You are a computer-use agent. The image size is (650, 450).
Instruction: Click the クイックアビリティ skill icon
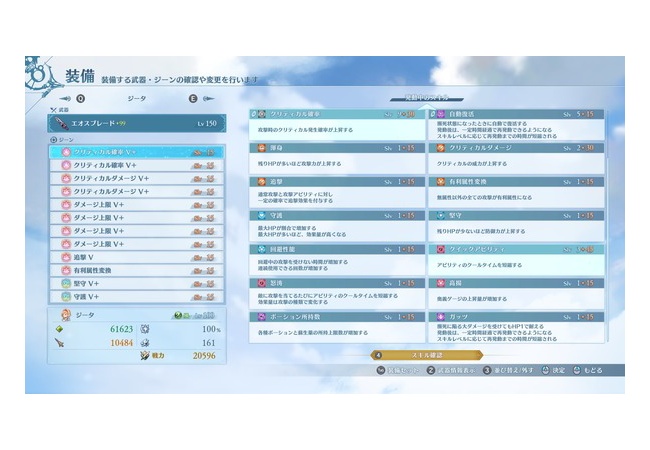441,249
